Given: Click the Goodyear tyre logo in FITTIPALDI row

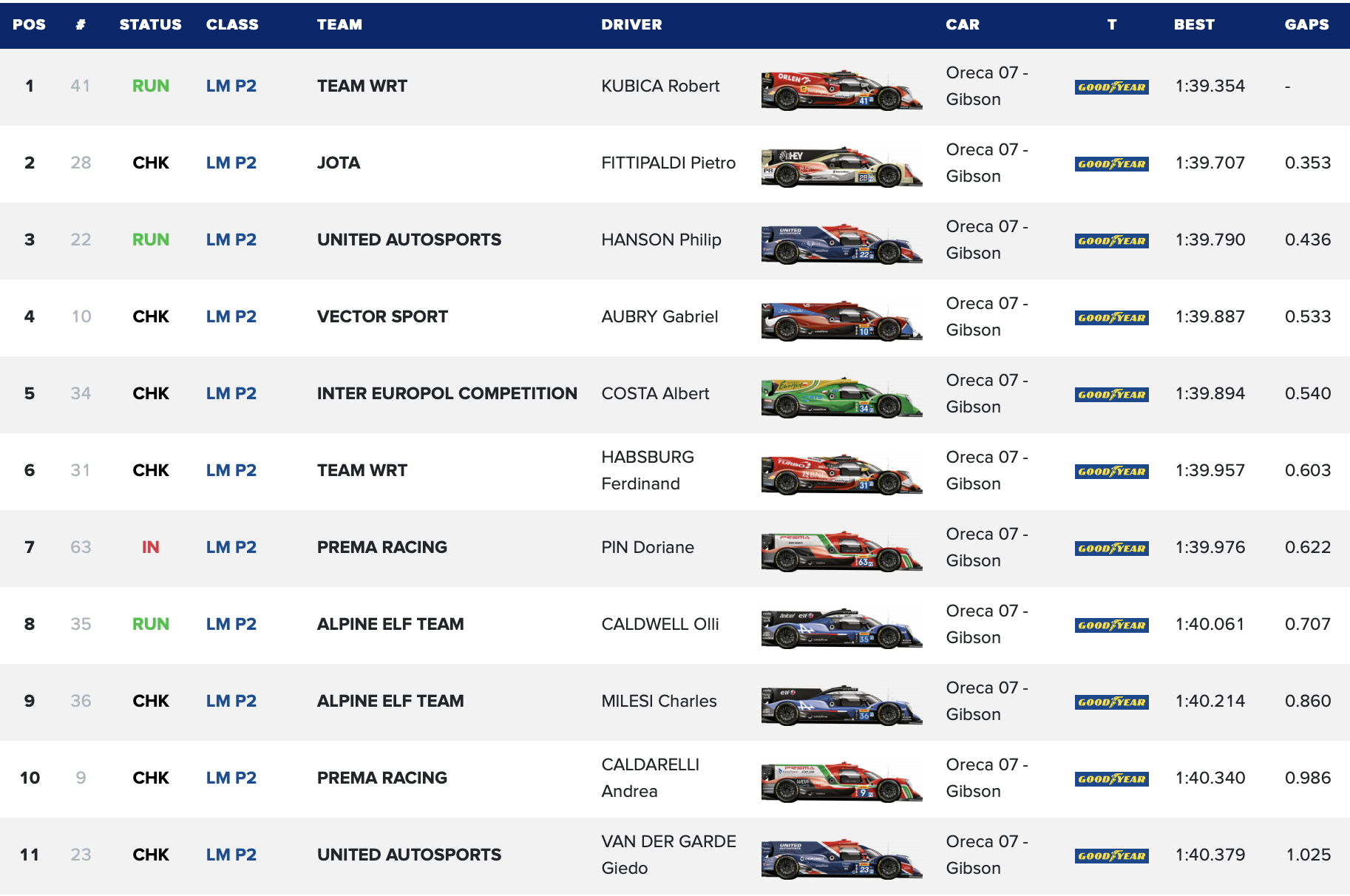Looking at the screenshot, I should click(x=1111, y=164).
